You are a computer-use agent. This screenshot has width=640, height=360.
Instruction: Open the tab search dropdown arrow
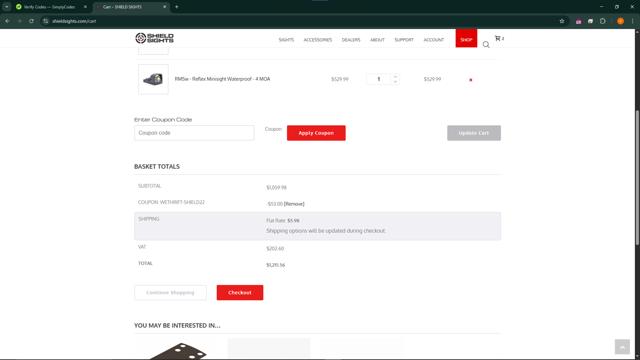[x=7, y=7]
